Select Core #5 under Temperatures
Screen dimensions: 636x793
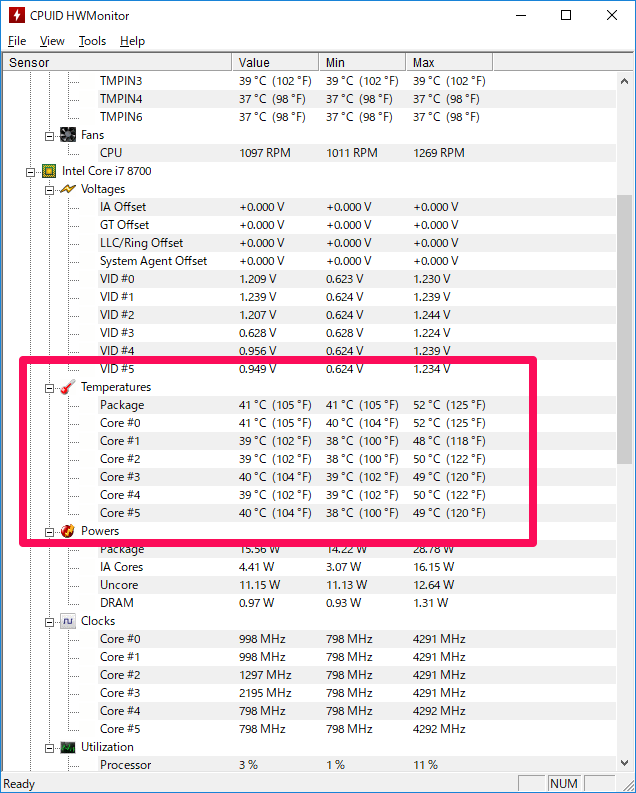tap(357, 513)
